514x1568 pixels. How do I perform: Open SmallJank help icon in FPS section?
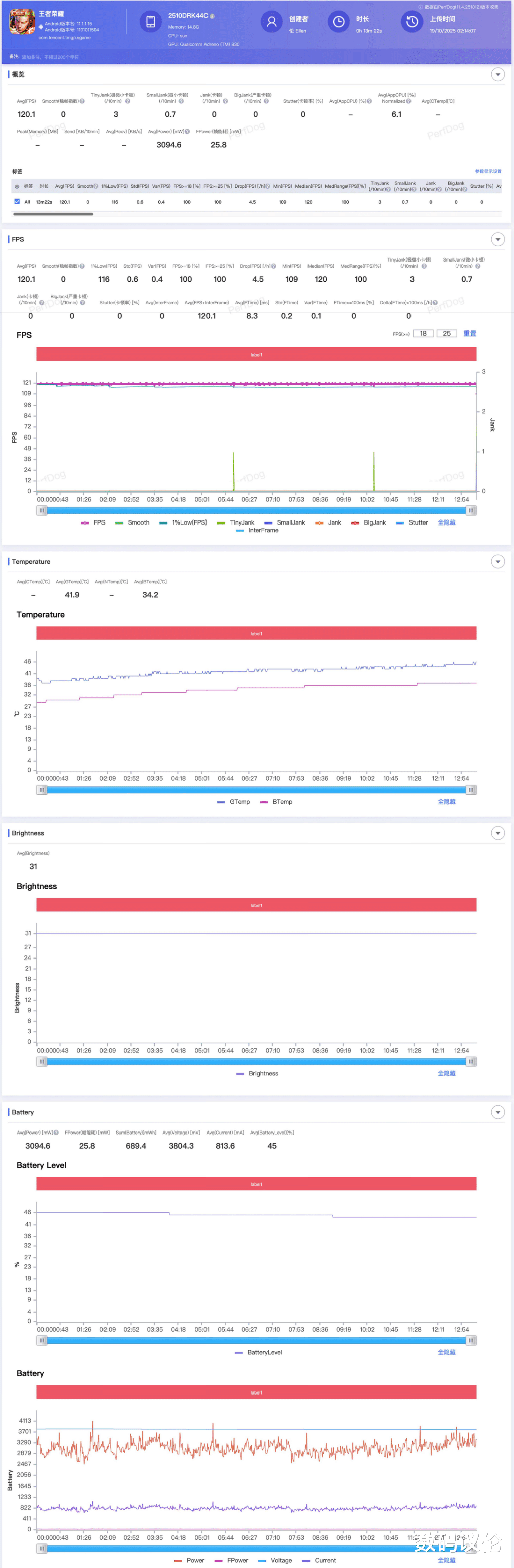coord(477,266)
